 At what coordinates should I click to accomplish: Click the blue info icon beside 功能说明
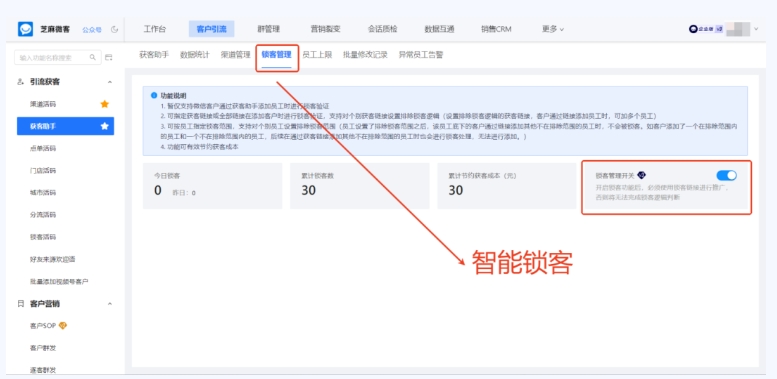[154, 95]
